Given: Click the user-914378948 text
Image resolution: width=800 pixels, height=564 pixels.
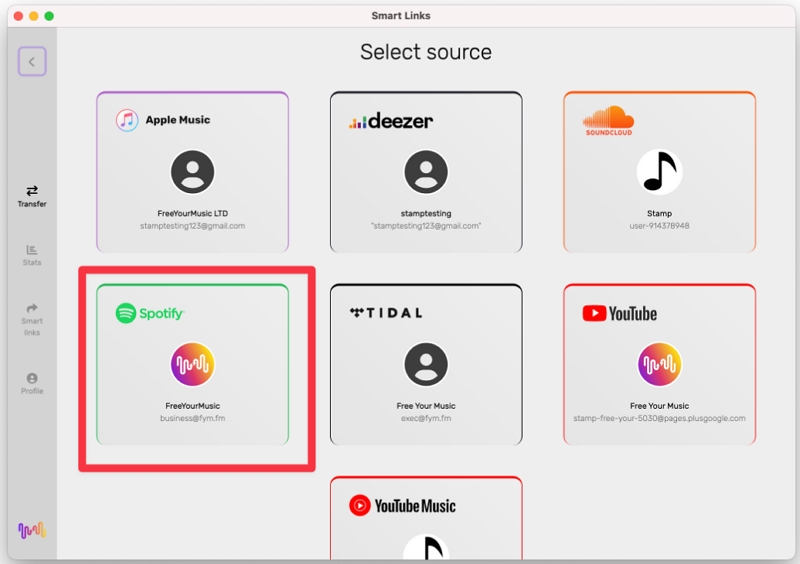Looking at the screenshot, I should tap(659, 226).
